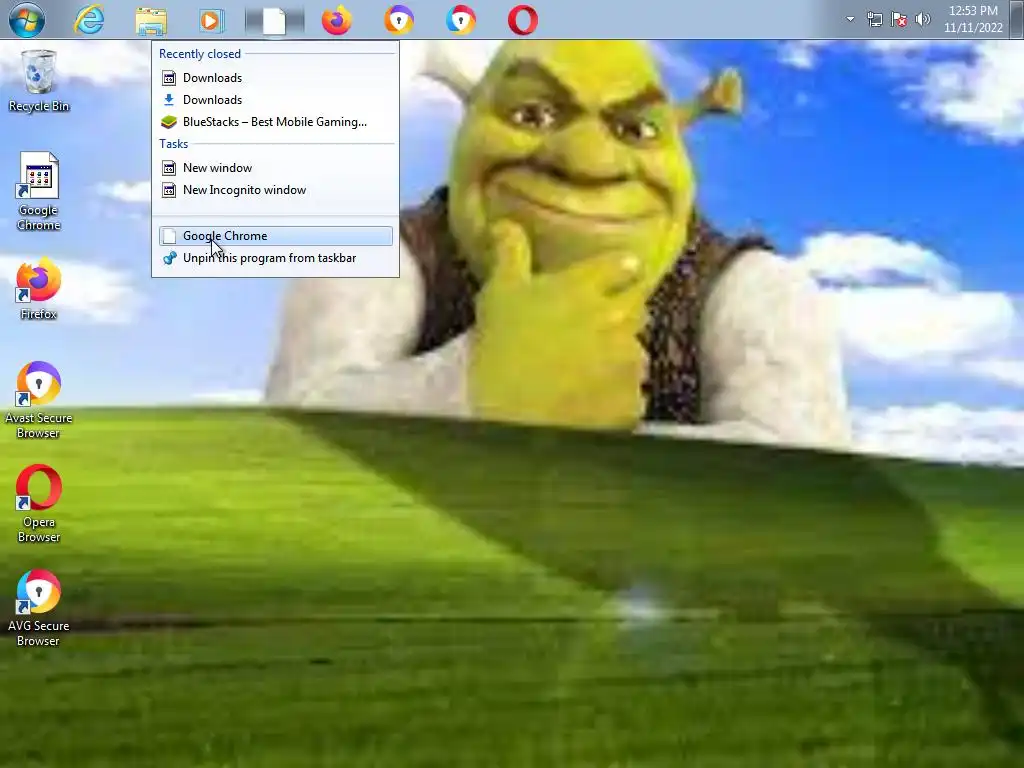Open Action Center flag tray icon
The height and width of the screenshot is (768, 1024).
click(x=899, y=19)
